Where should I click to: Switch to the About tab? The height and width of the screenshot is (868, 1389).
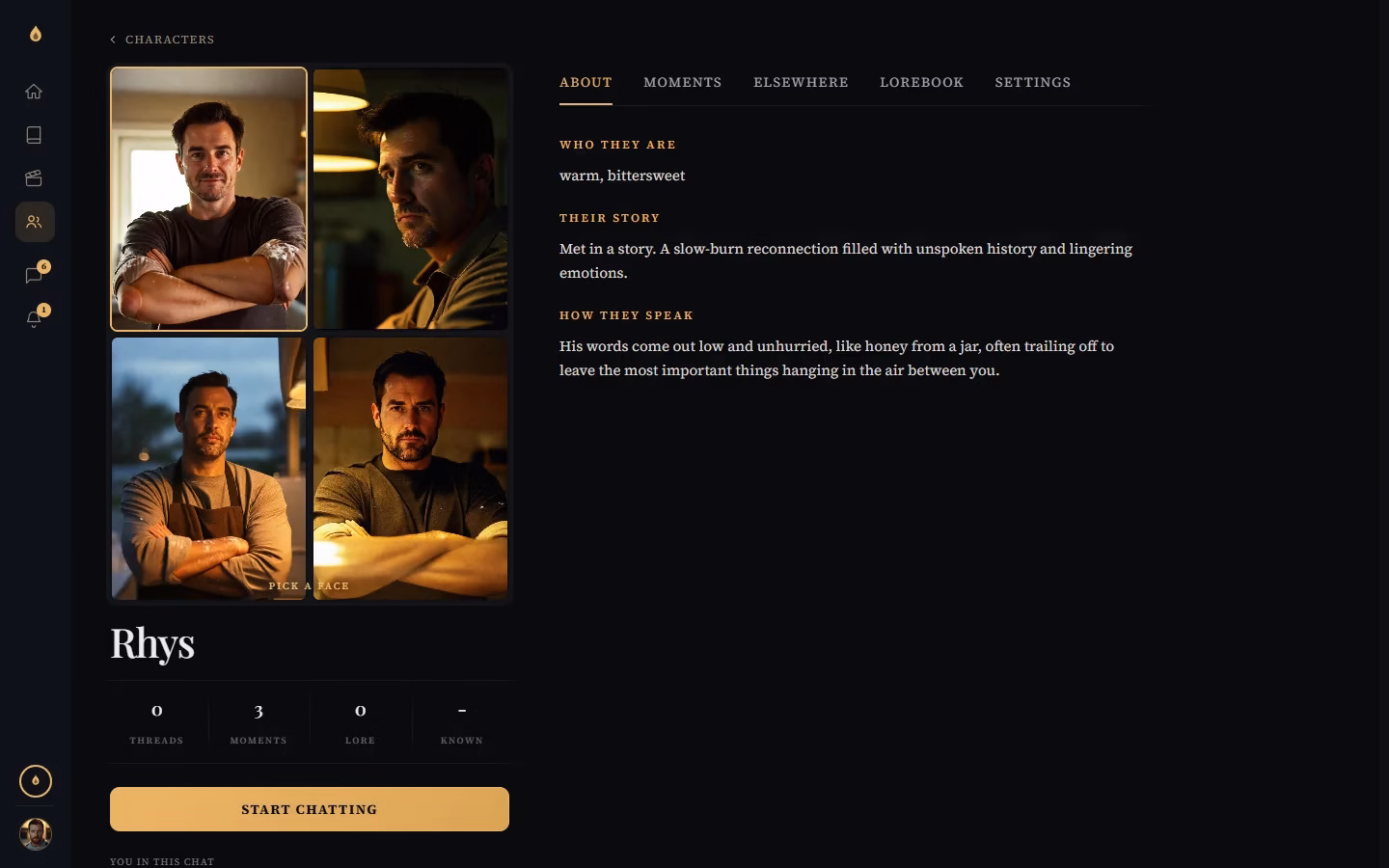click(x=586, y=83)
